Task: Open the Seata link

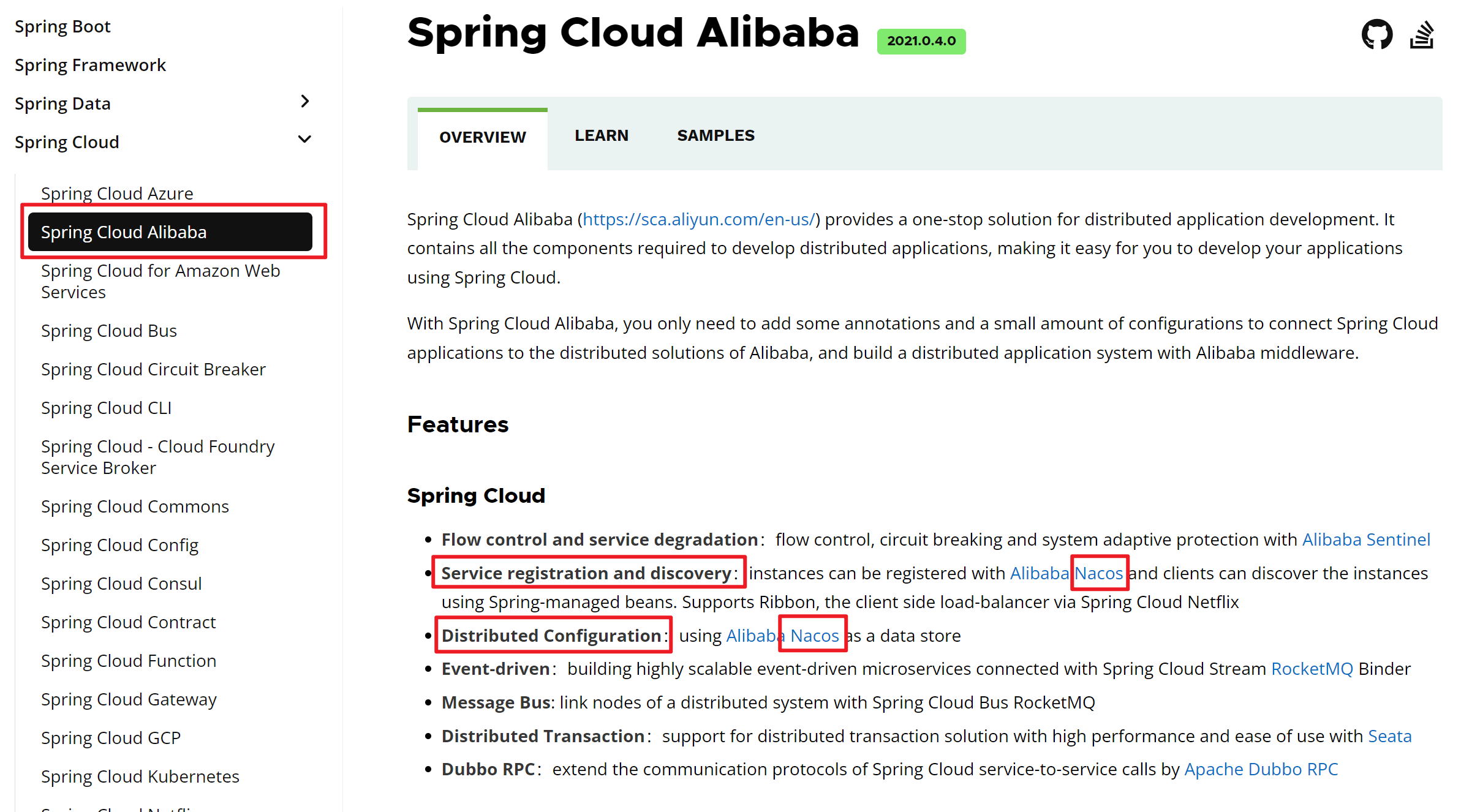Action: (1389, 736)
